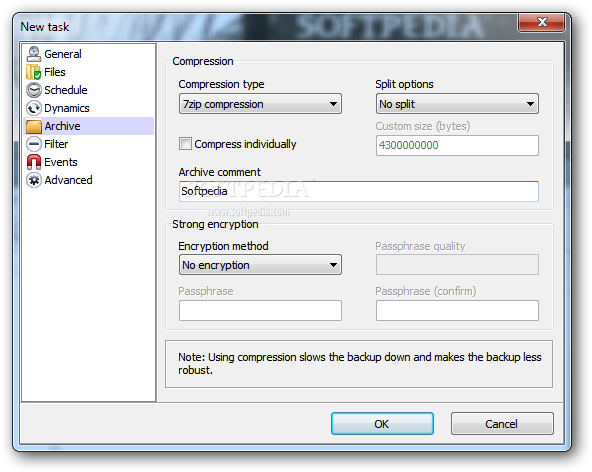Click the Strong encryption group label

pyautogui.click(x=215, y=224)
